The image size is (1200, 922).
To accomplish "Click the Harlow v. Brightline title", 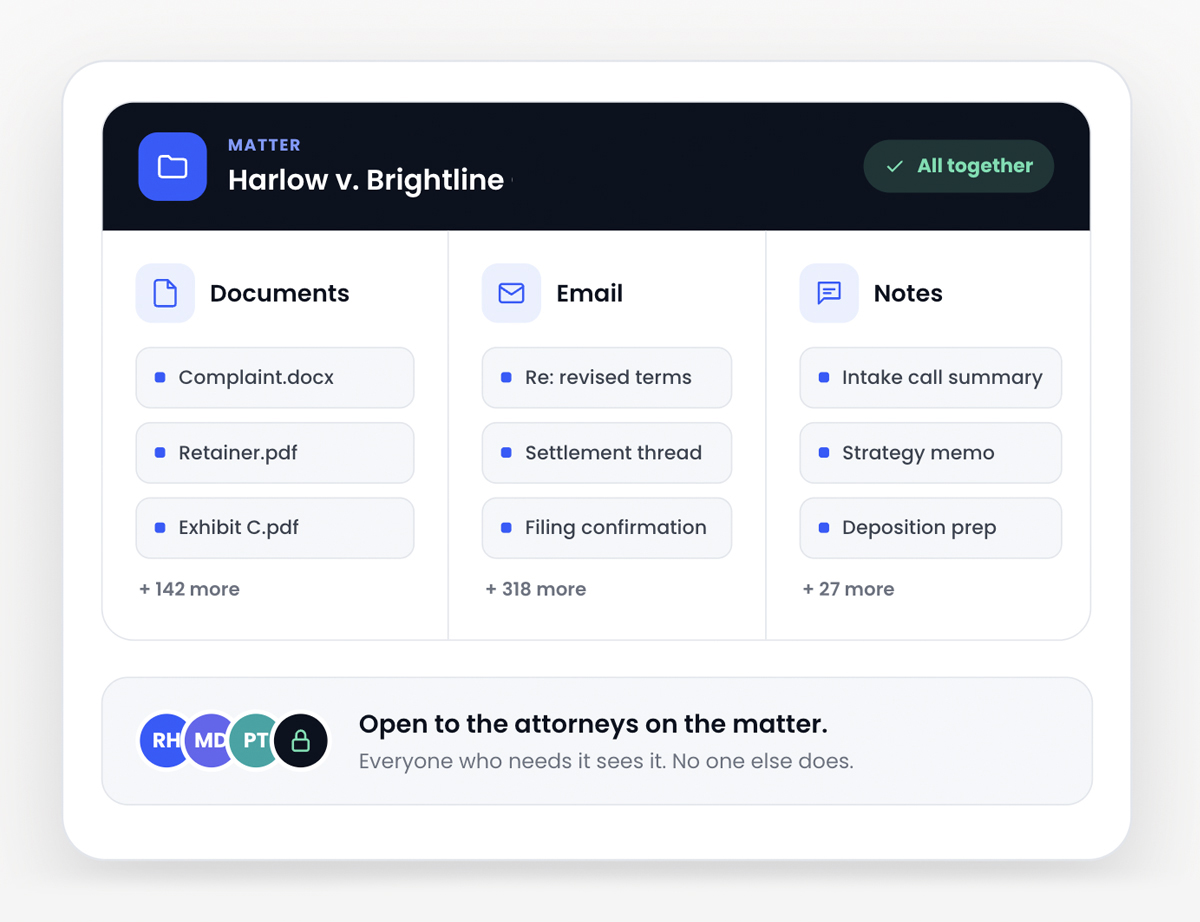I will tap(366, 180).
